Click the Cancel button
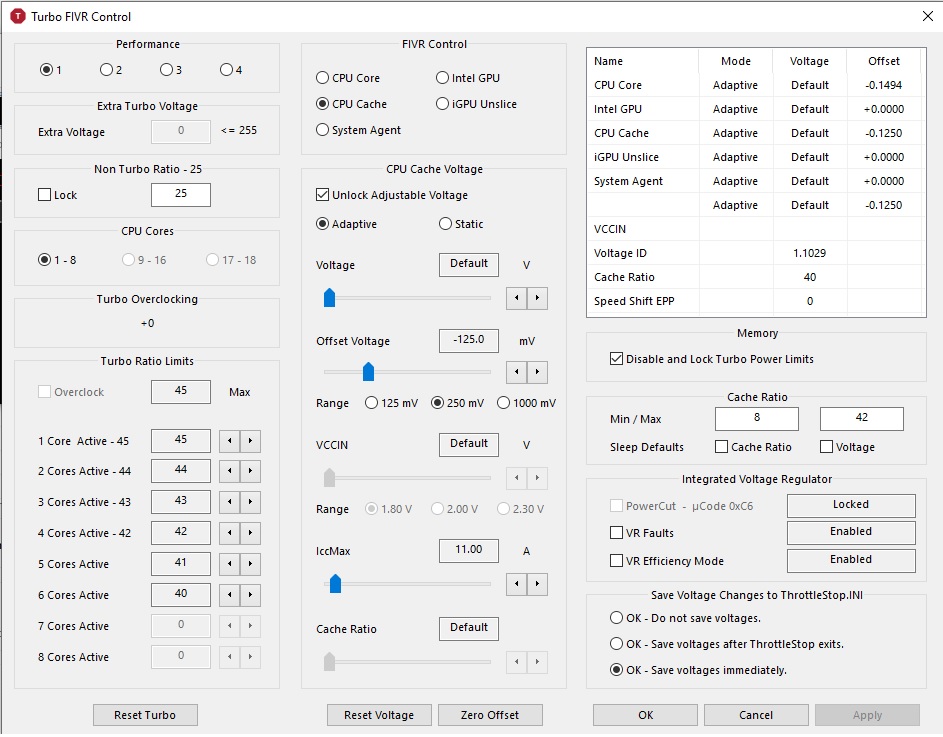The height and width of the screenshot is (737, 943). coord(756,715)
